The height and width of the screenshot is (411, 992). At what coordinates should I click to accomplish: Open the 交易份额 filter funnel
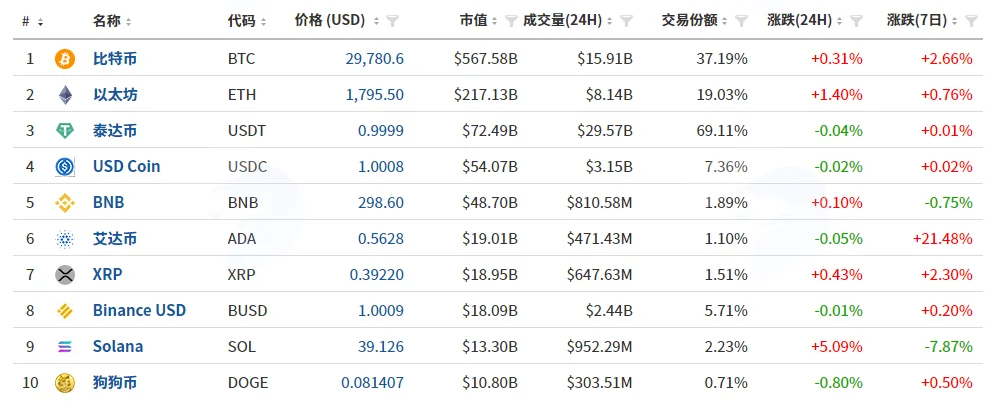click(741, 21)
